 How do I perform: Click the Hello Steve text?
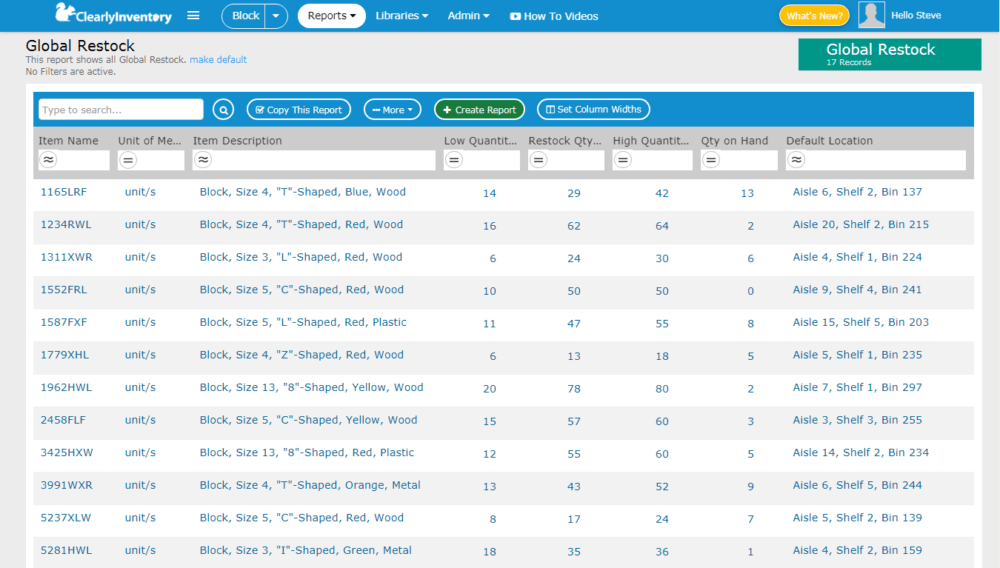click(916, 15)
